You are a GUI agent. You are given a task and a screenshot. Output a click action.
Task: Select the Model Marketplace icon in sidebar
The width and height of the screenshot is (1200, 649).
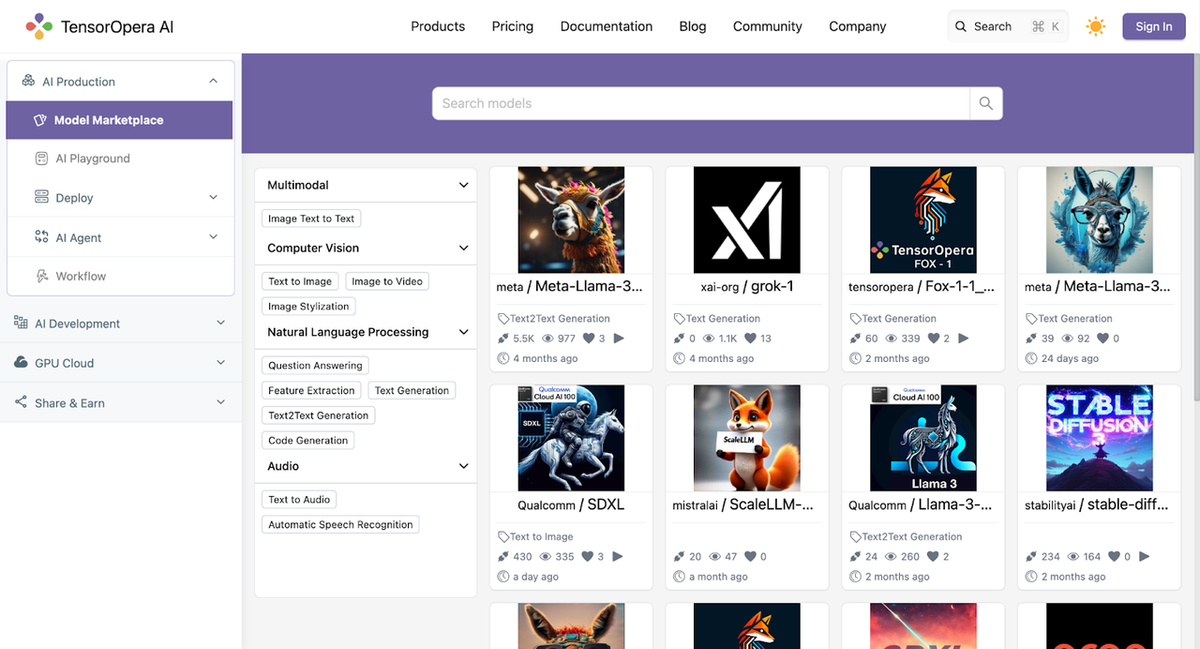click(41, 120)
